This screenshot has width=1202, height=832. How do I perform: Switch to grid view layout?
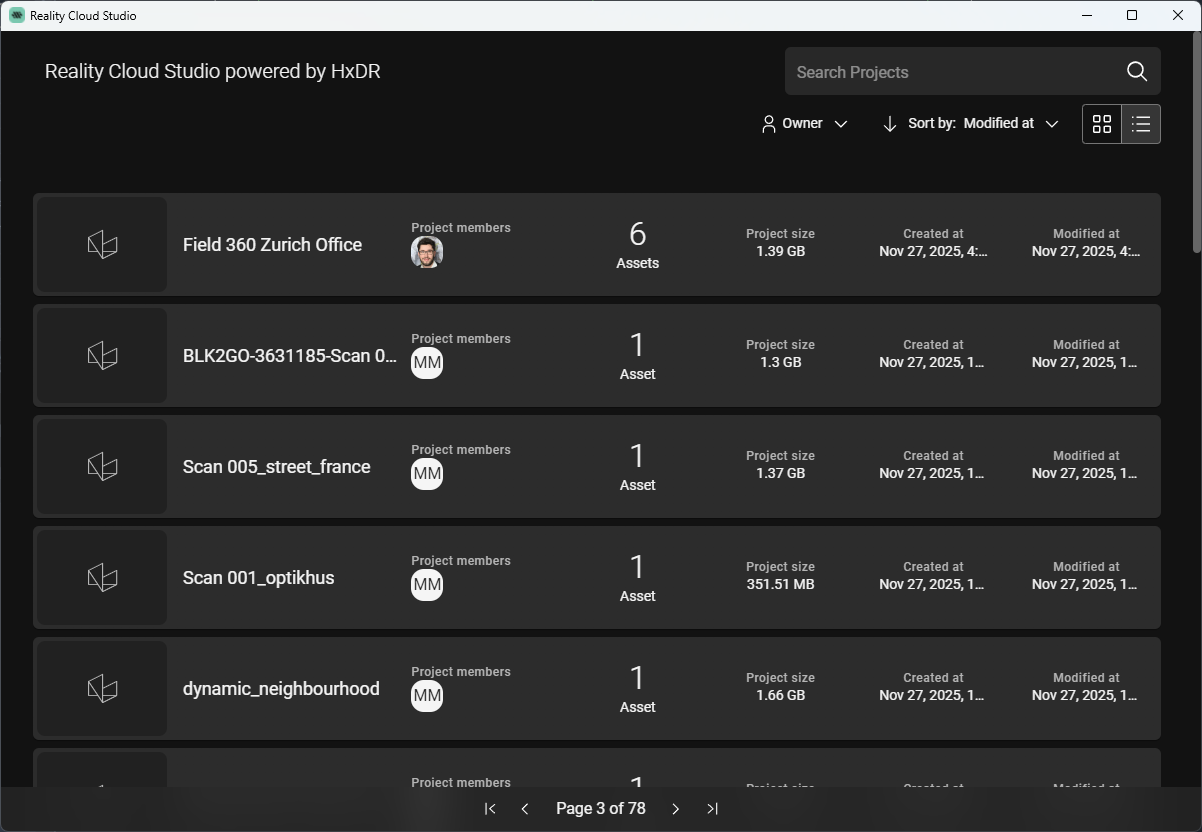[1102, 124]
